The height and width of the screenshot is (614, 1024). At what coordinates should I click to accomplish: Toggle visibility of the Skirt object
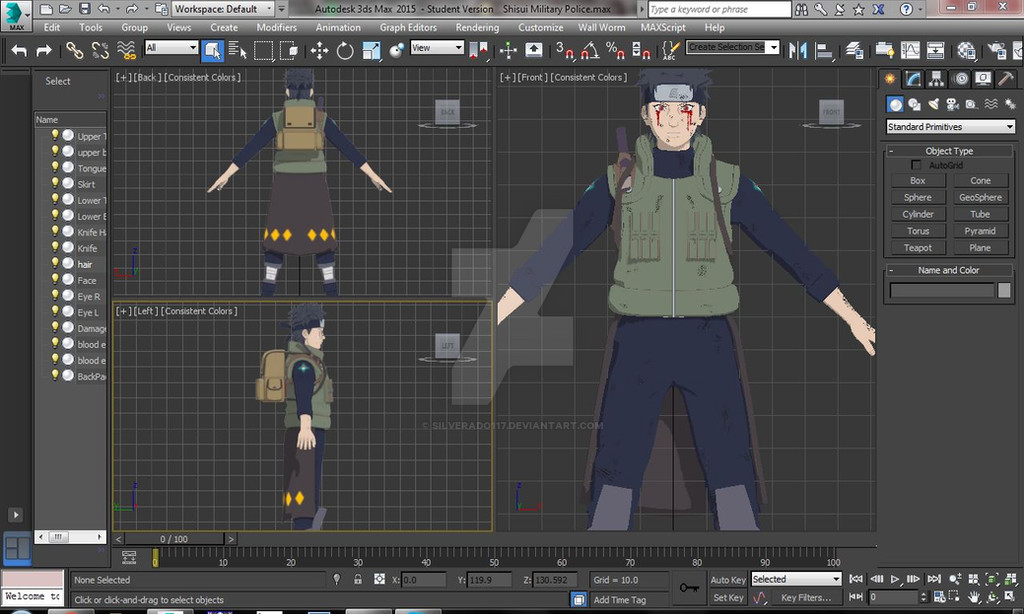pyautogui.click(x=55, y=184)
